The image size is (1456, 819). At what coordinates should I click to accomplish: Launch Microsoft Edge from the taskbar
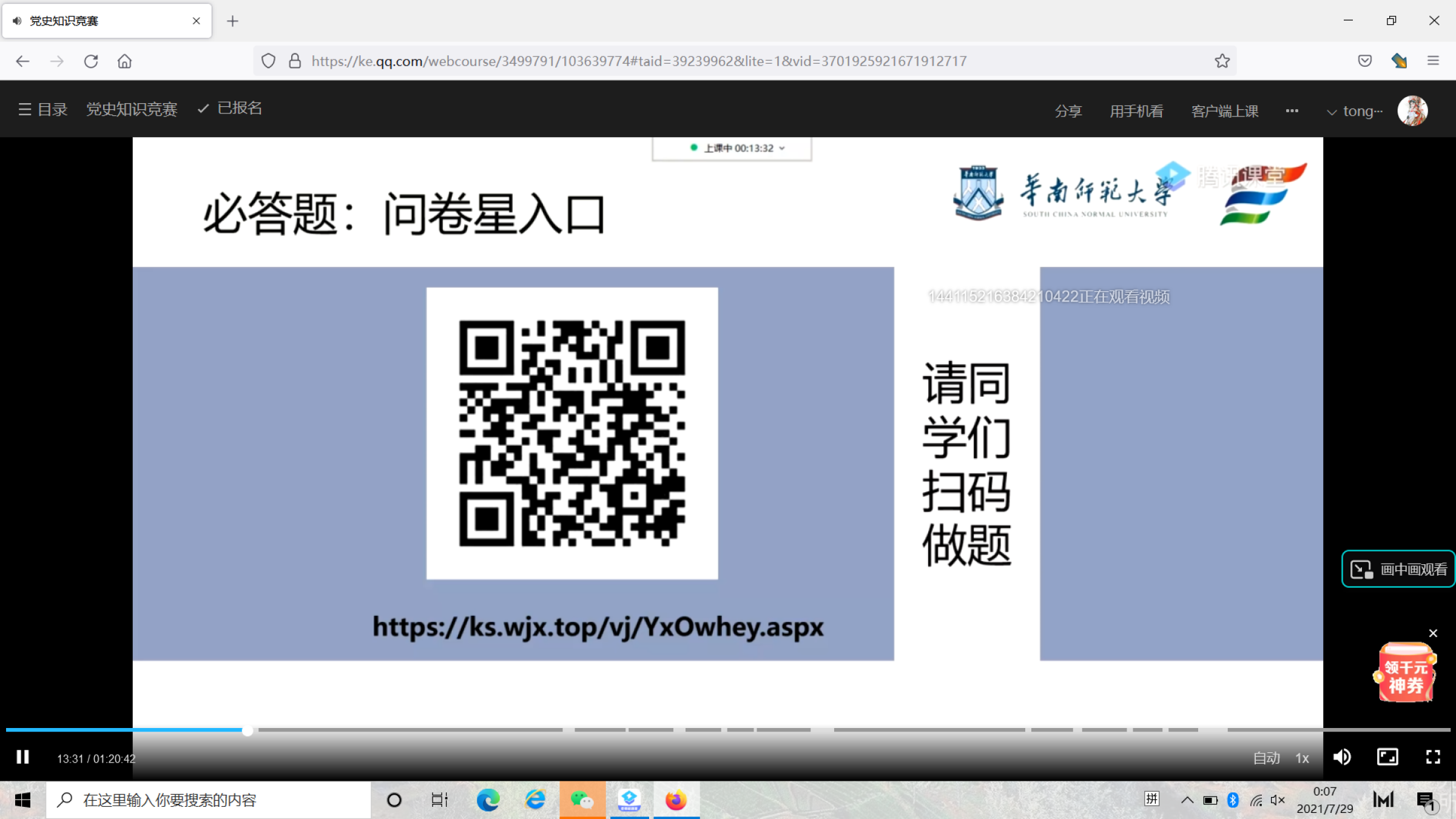click(x=488, y=800)
